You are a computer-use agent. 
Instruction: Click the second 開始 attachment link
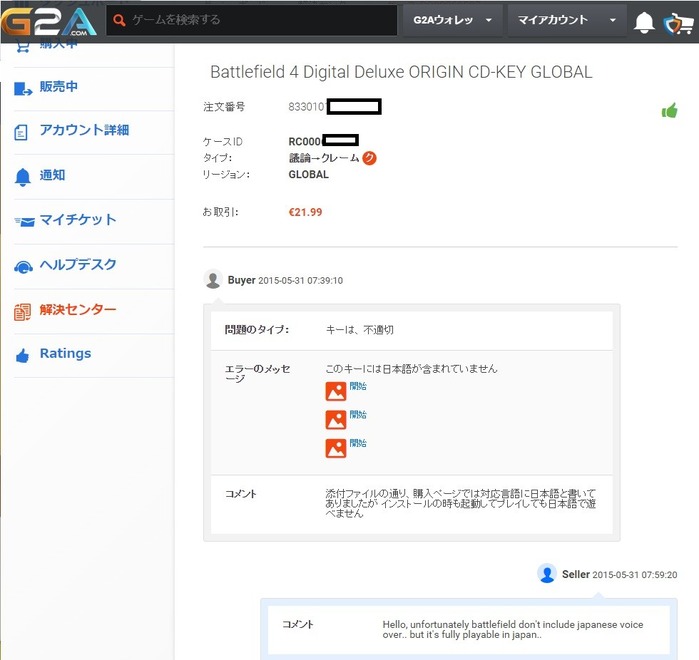pos(358,414)
